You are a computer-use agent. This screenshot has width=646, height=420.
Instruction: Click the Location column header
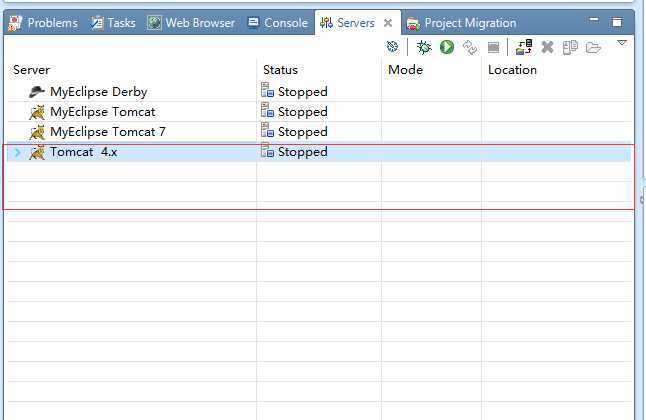(x=512, y=70)
